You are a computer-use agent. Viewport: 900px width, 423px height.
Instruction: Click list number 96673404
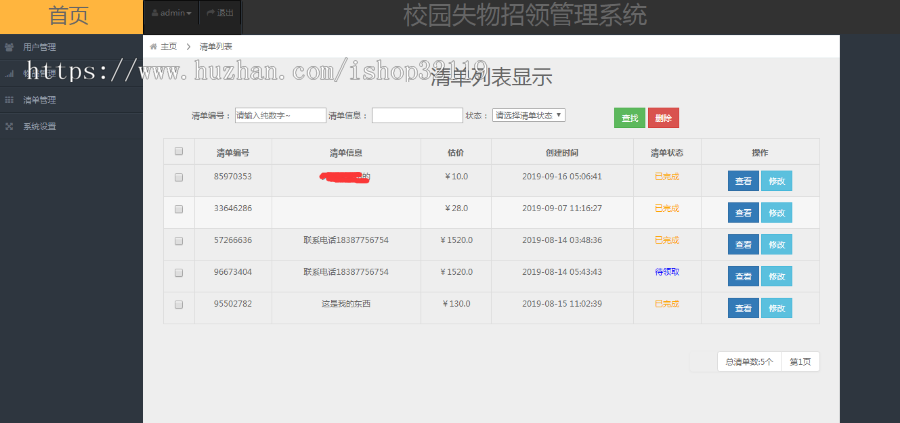(x=232, y=271)
